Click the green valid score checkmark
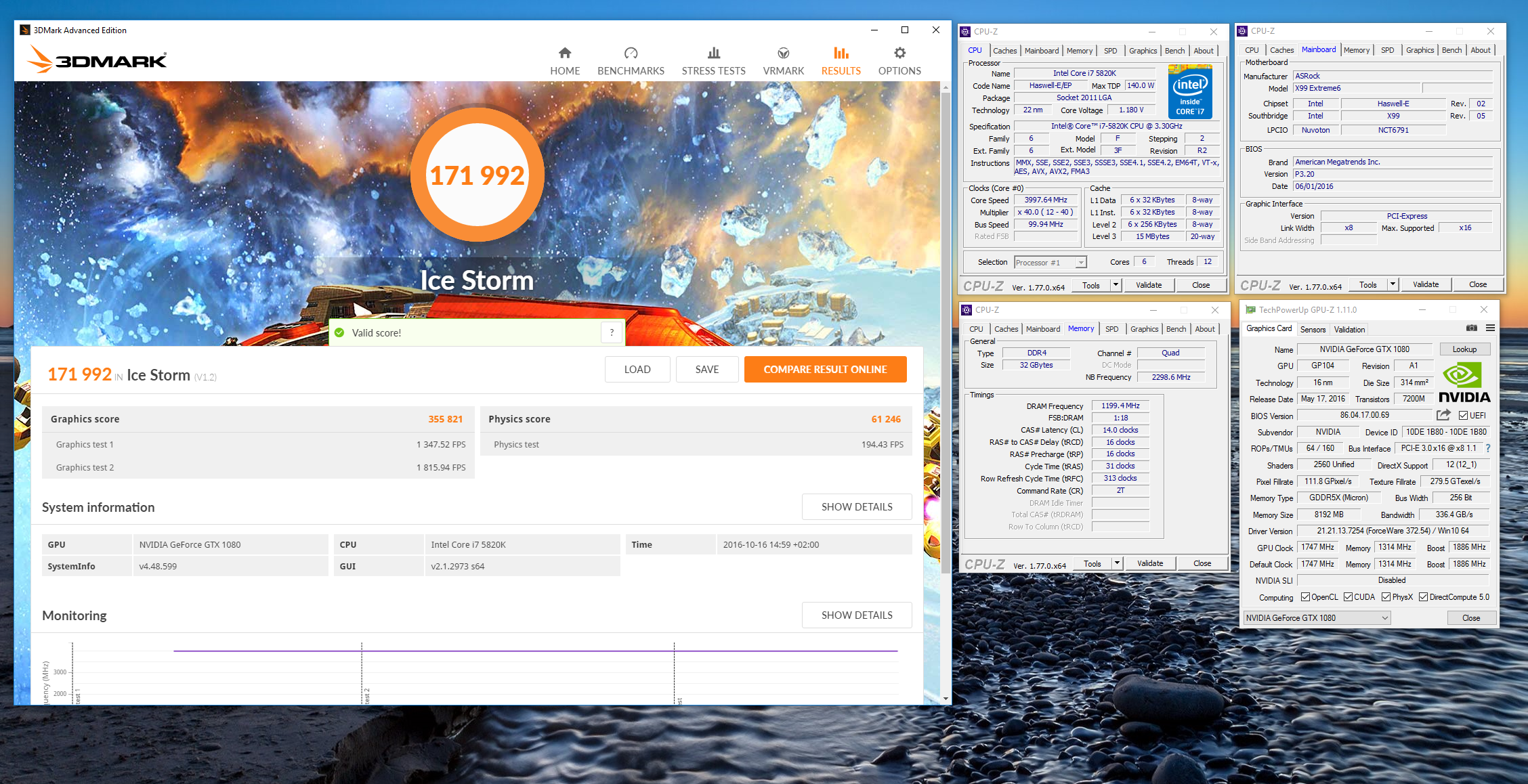Screen dimensions: 1528x784 [339, 332]
